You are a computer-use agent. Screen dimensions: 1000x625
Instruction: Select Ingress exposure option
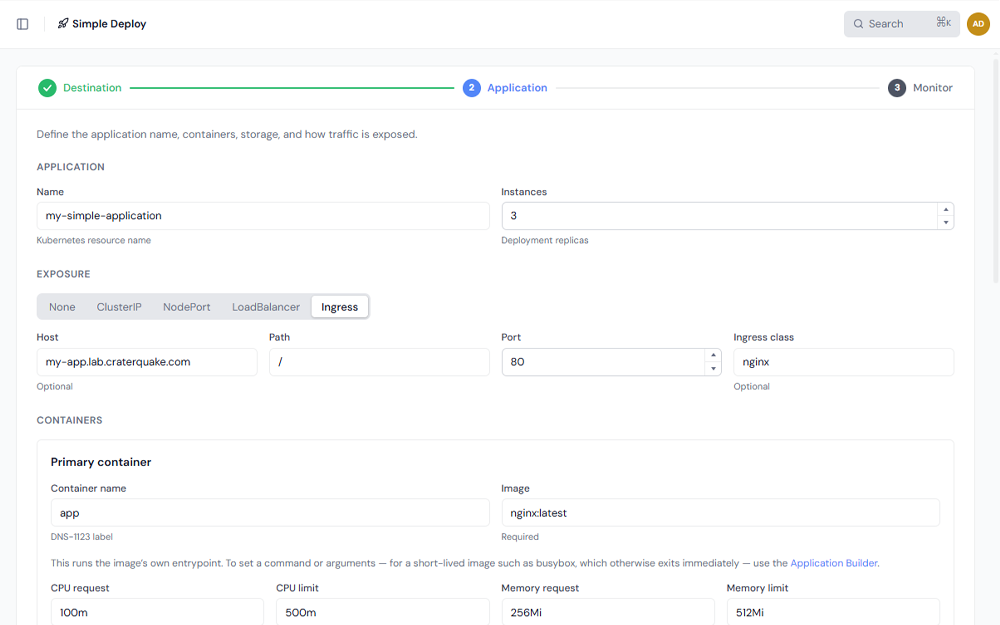[x=339, y=307]
